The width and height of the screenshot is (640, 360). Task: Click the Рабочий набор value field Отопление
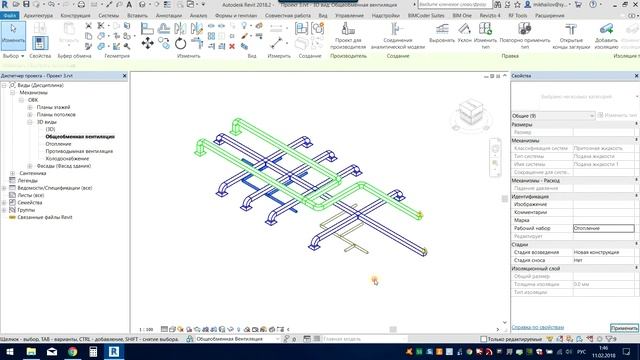[604, 228]
